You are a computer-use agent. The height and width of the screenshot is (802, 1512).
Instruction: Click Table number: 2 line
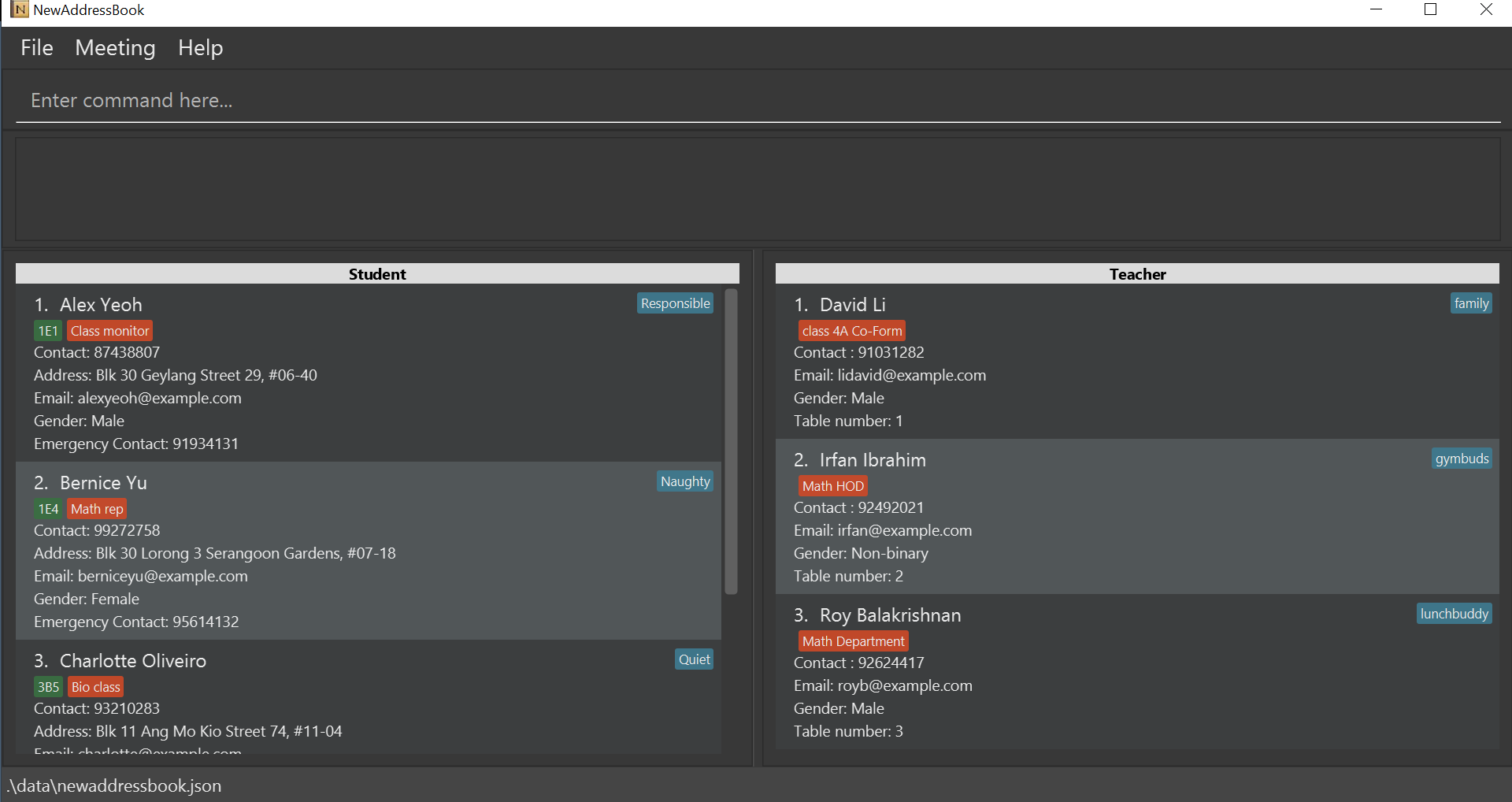point(848,576)
